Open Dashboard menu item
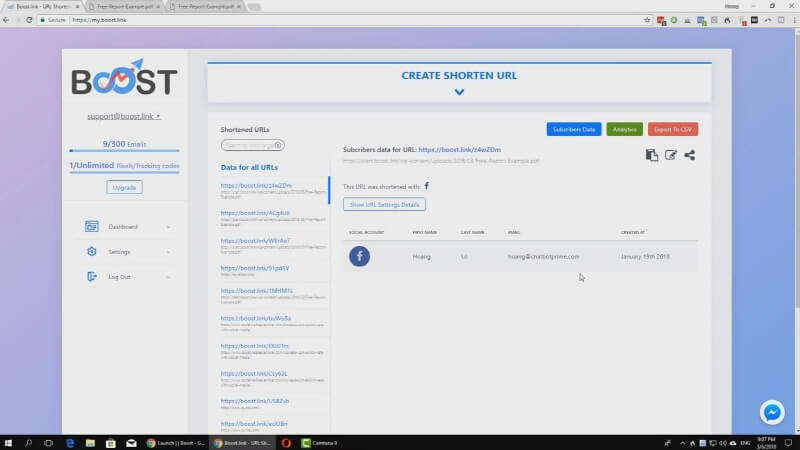 click(123, 227)
